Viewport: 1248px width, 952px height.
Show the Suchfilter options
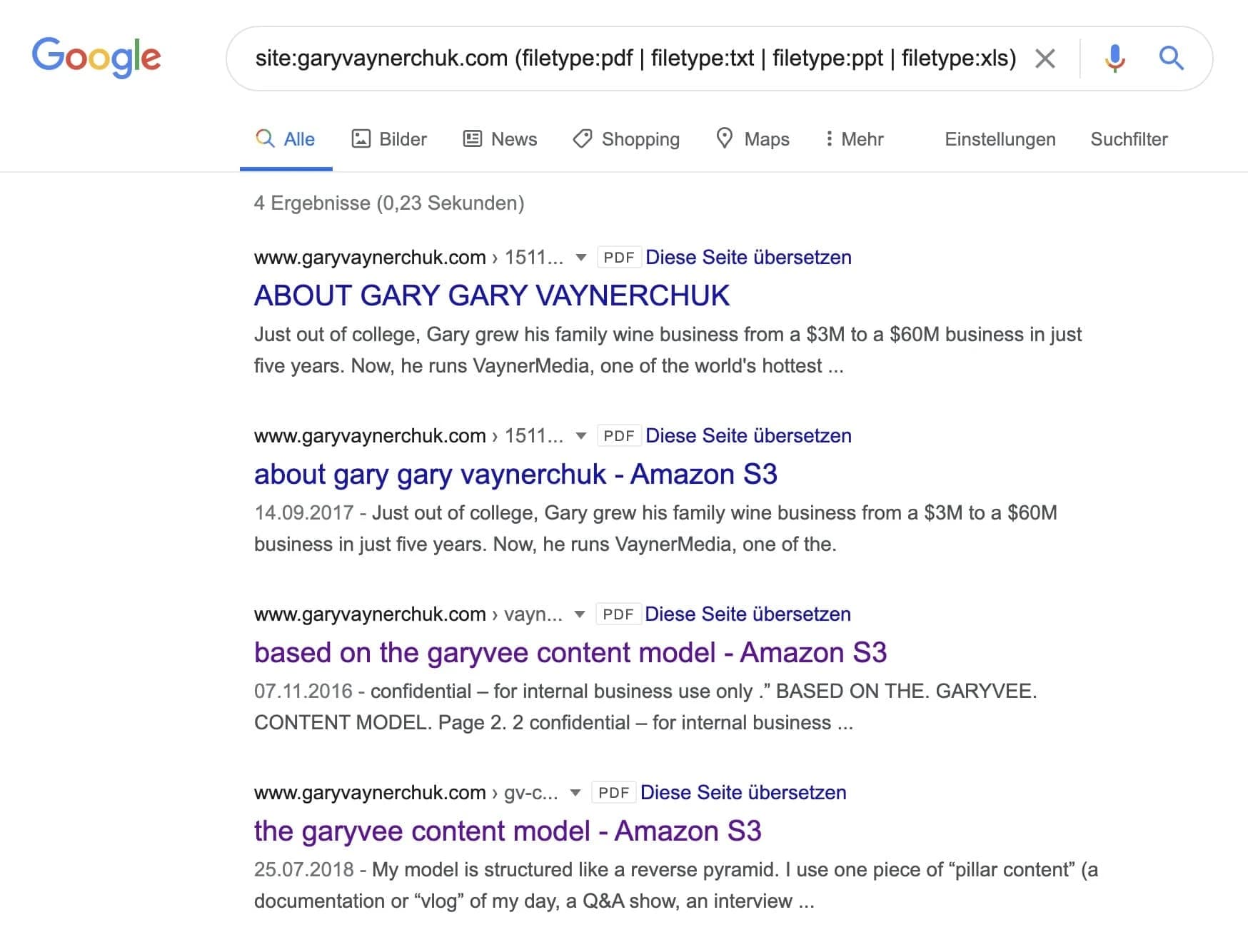[1129, 139]
